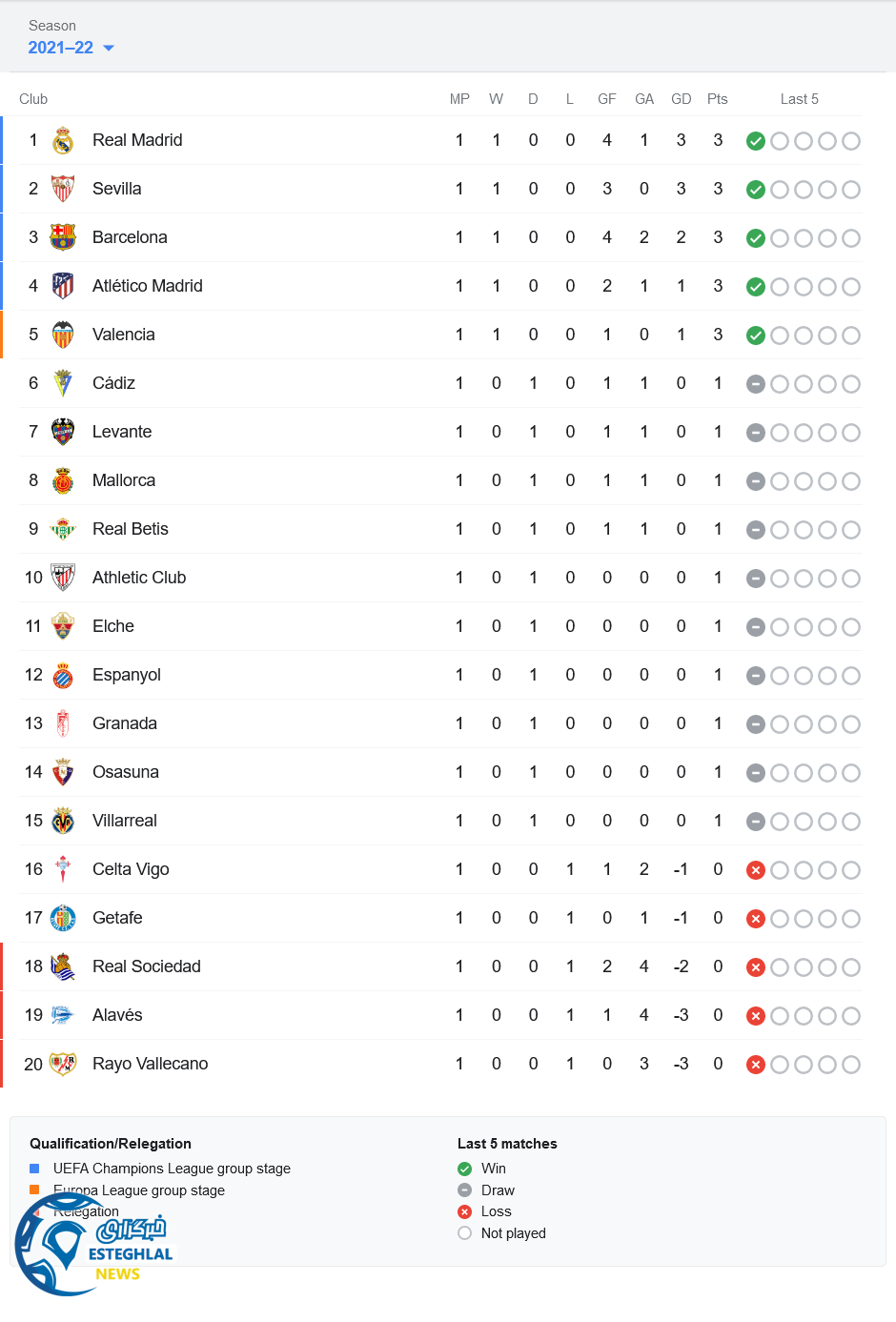
Task: Click Cádiz's grey draw indicator
Action: click(756, 384)
